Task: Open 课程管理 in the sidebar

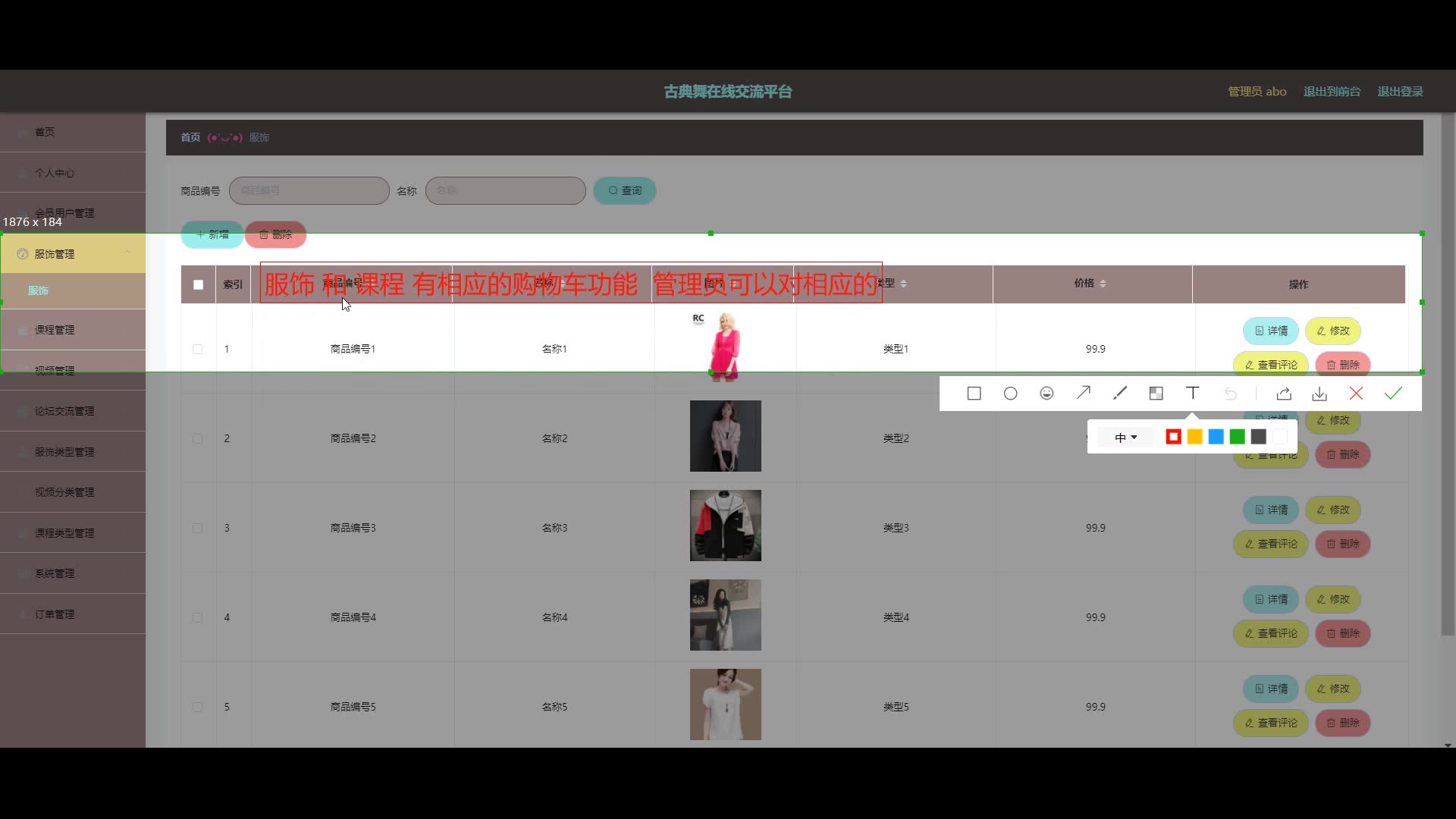Action: [73, 330]
